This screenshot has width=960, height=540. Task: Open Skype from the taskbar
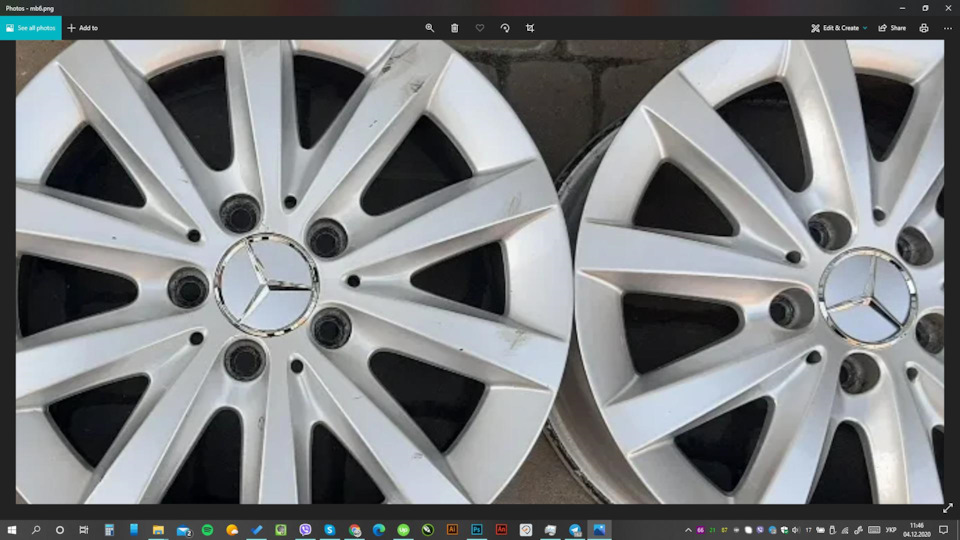point(330,530)
